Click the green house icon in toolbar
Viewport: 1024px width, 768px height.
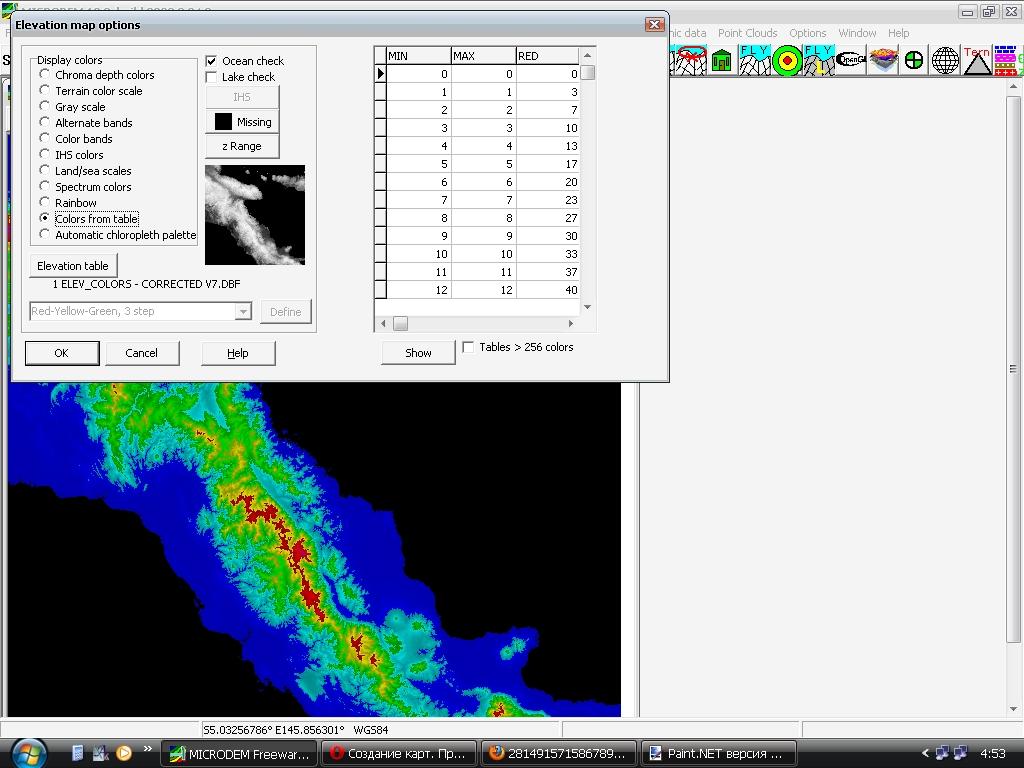721,60
